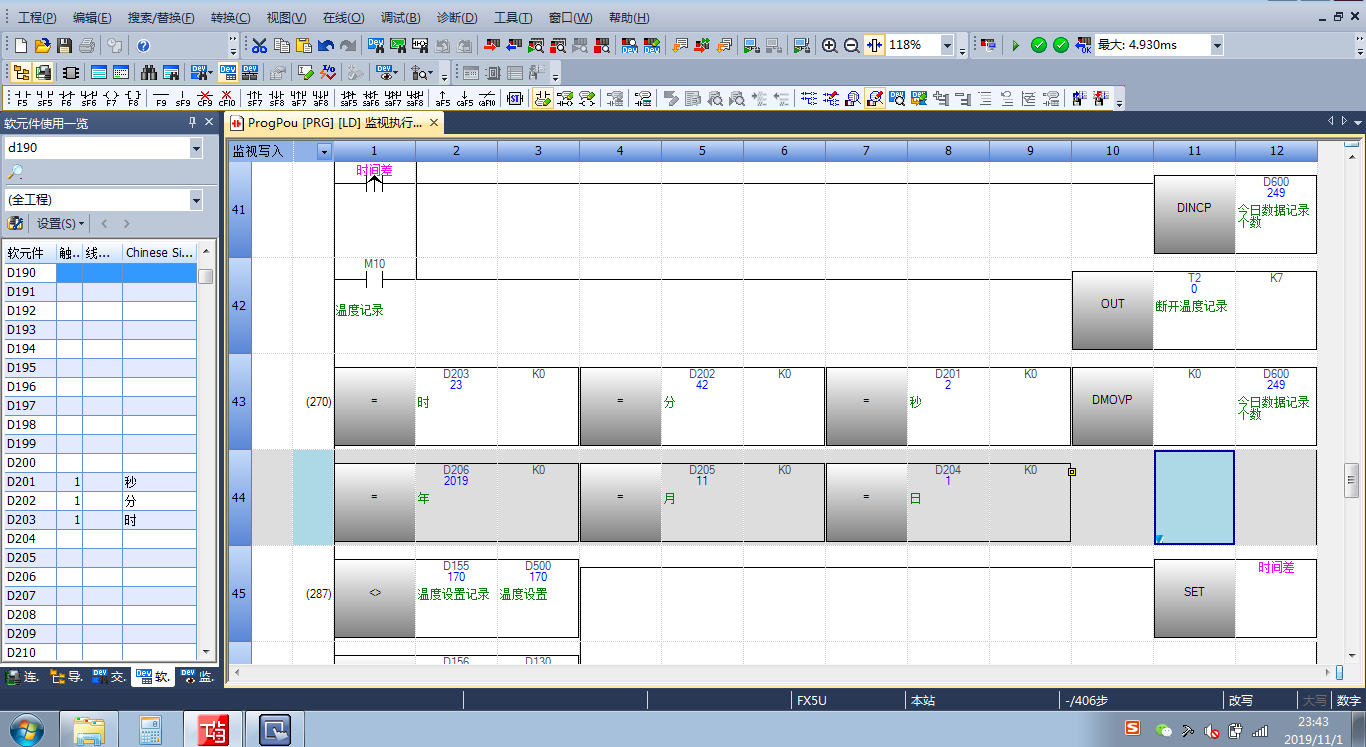Toggle the navigation tree view button
The image size is (1366, 747).
pos(20,72)
